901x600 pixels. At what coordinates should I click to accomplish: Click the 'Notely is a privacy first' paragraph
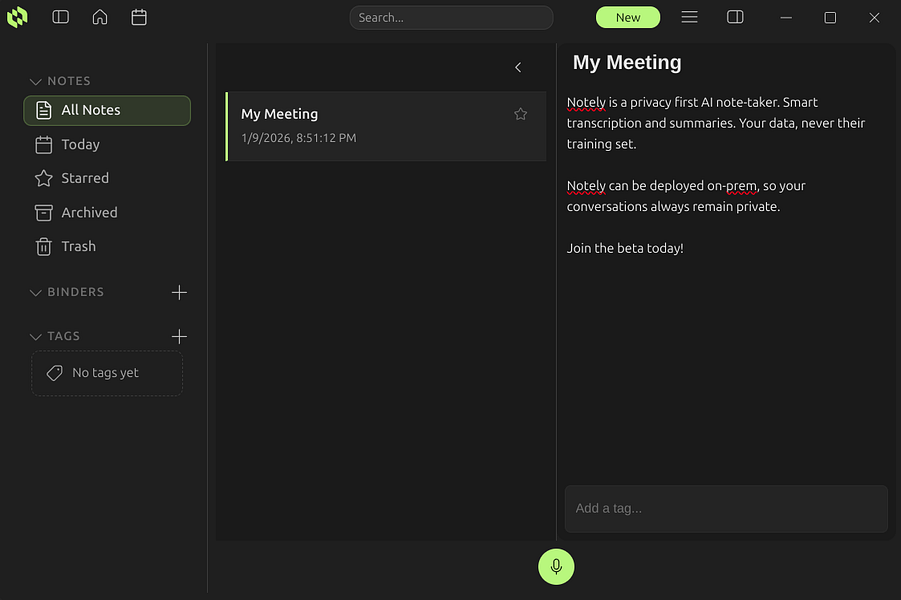click(716, 123)
